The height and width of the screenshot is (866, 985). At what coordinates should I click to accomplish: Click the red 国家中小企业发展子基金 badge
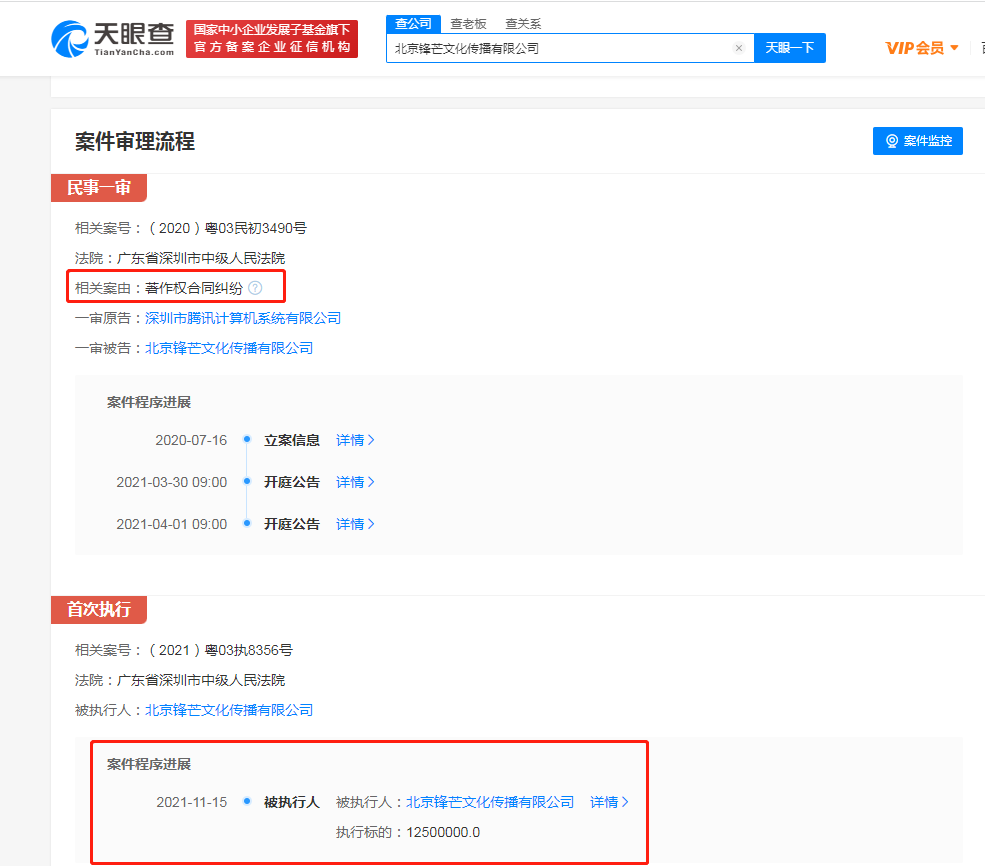(x=271, y=38)
